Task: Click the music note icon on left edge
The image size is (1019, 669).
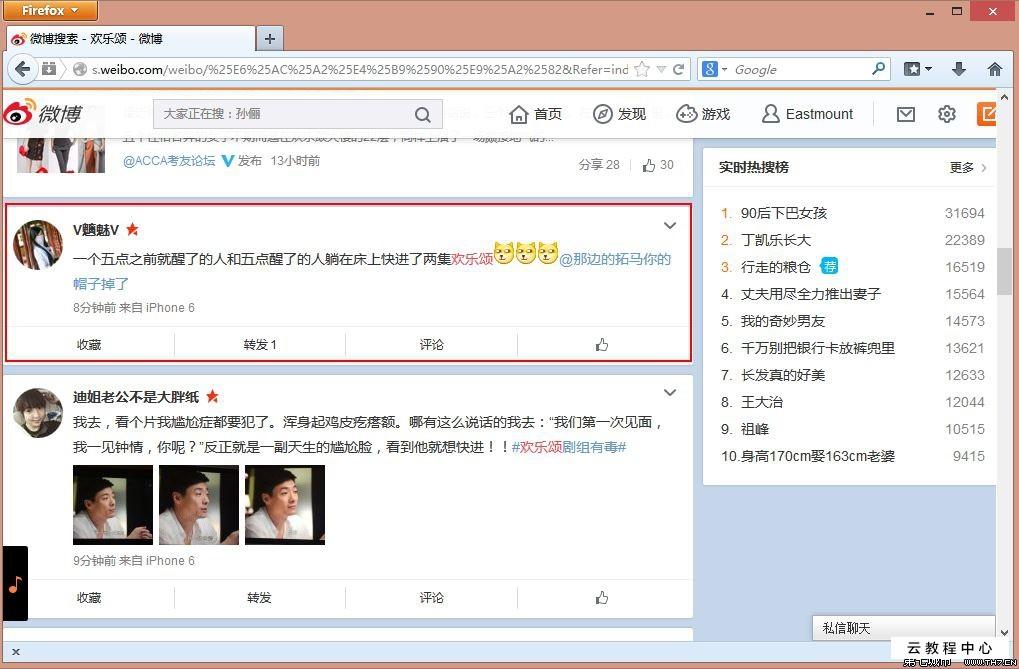Action: [x=14, y=584]
